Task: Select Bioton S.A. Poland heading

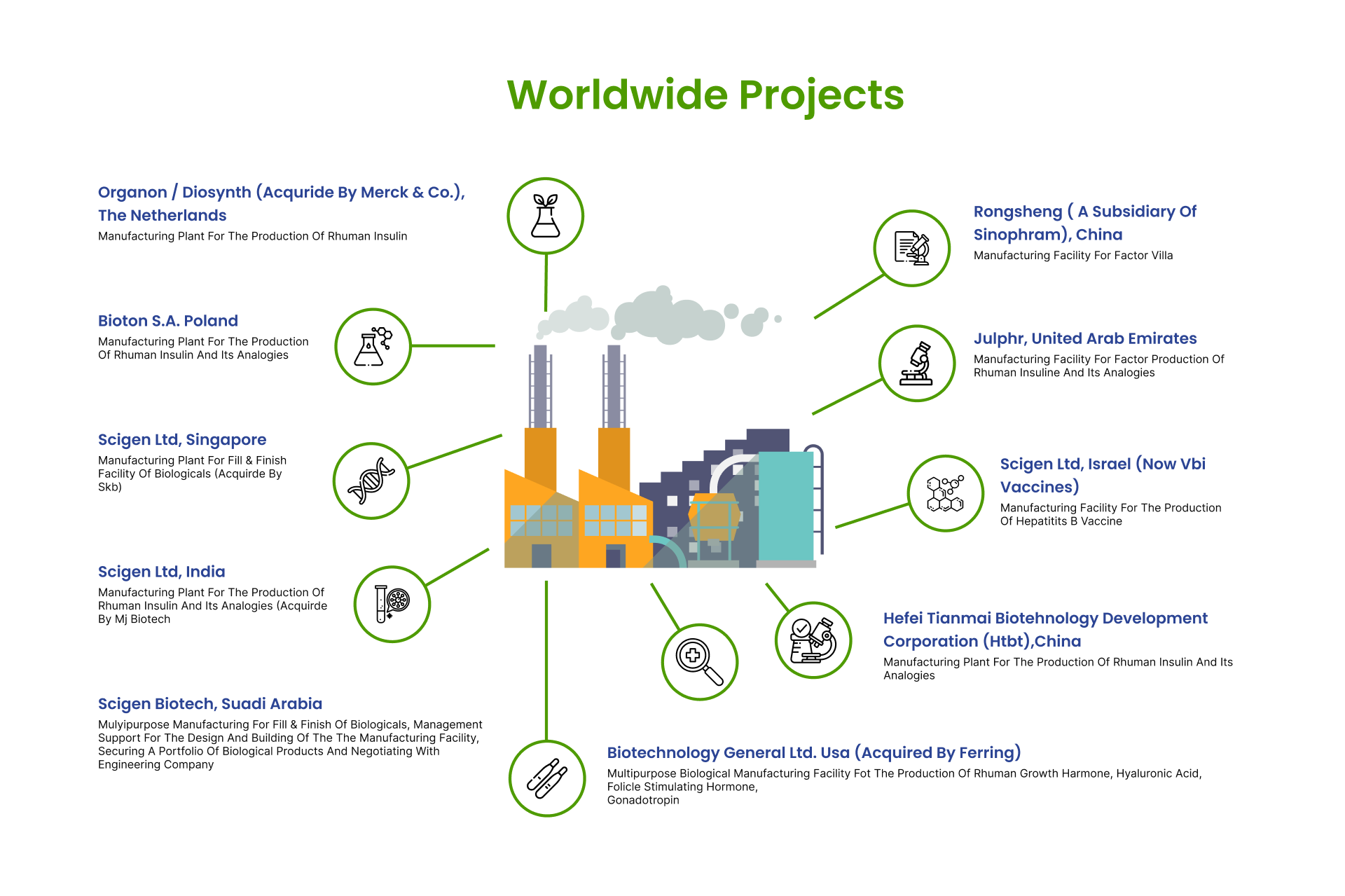Action: point(168,321)
